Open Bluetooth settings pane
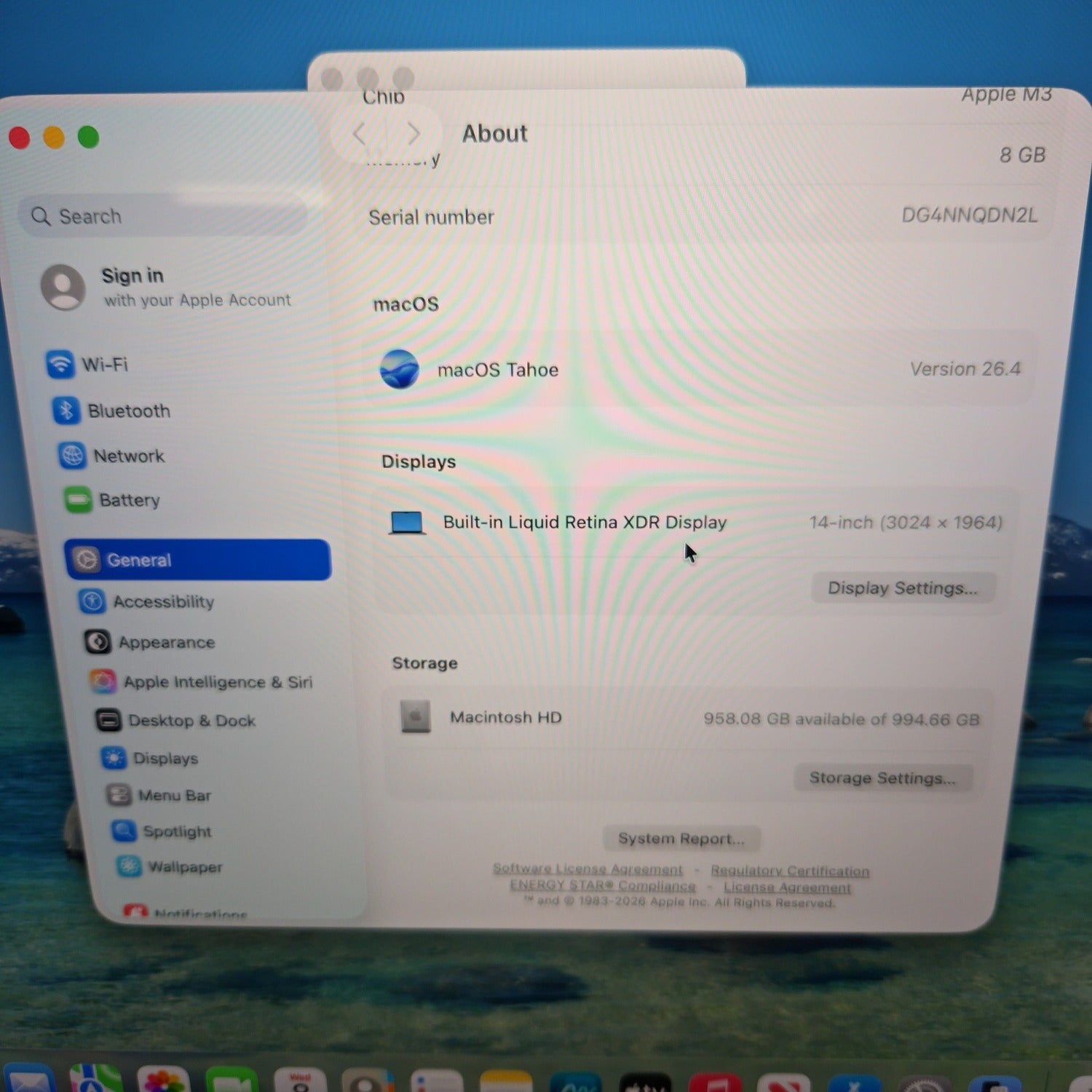This screenshot has height=1092, width=1092. pos(127,411)
